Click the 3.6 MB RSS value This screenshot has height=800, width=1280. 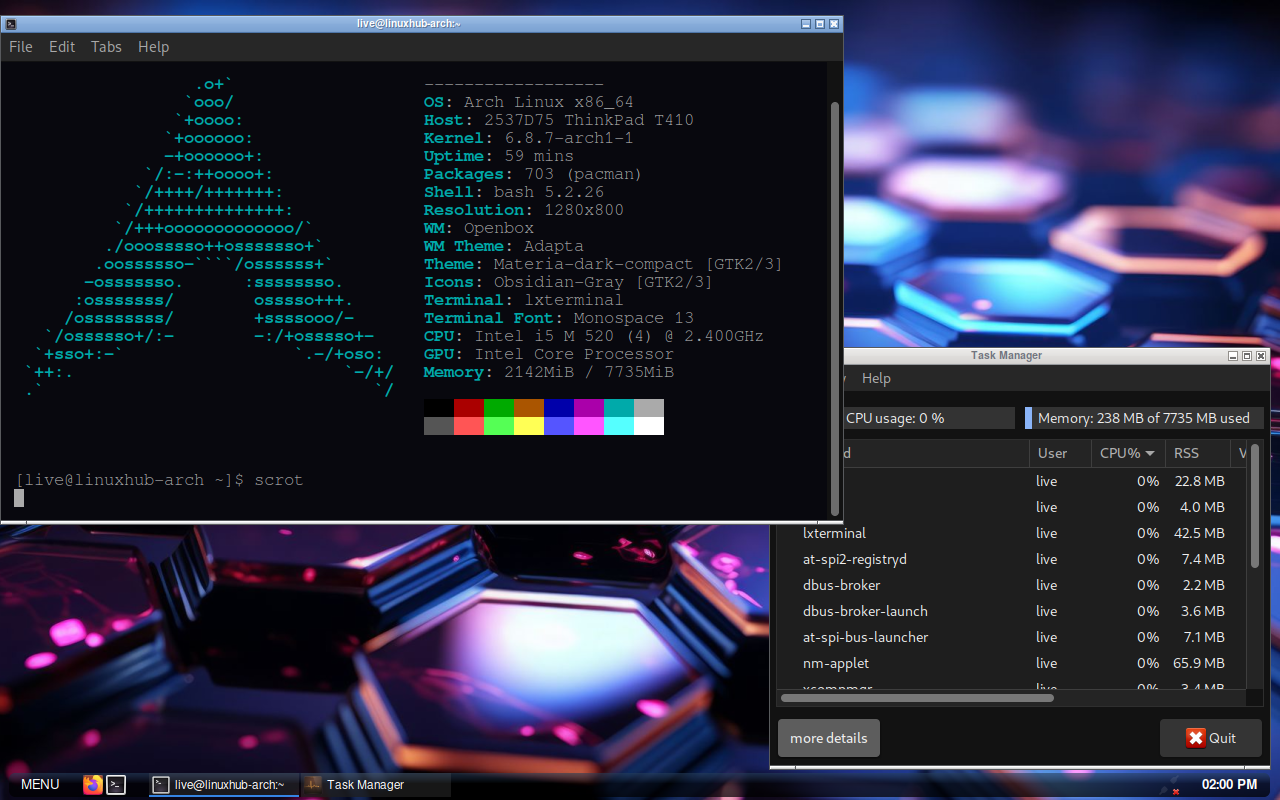[x=1203, y=611]
